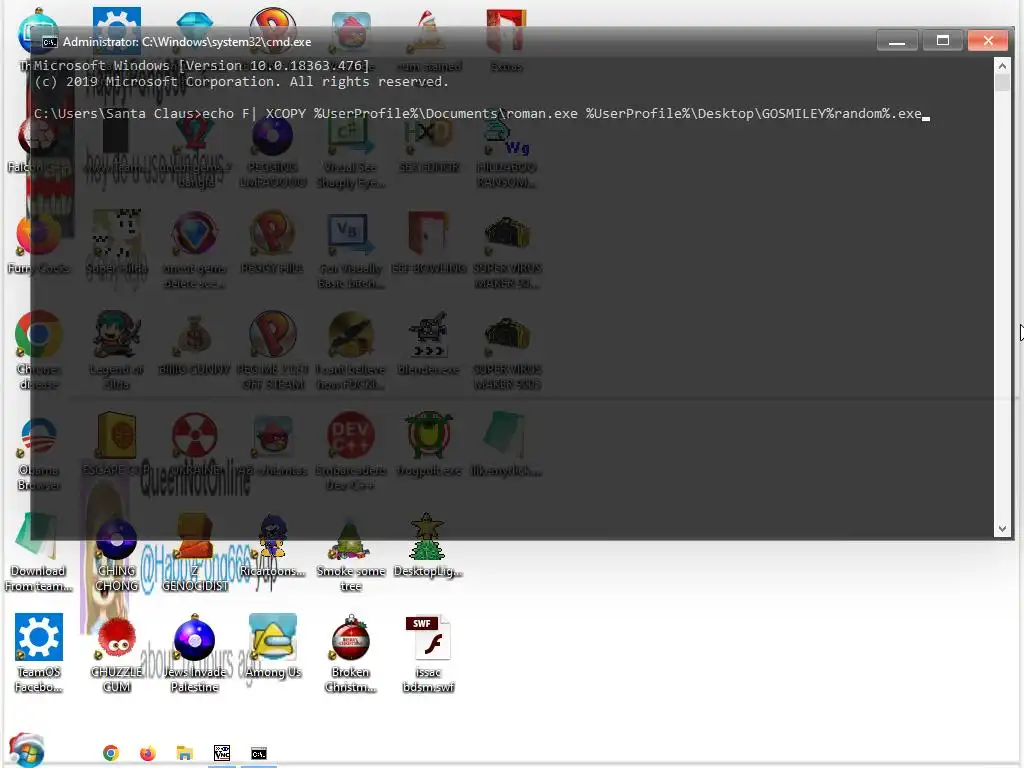Click the cmd scrollbar up arrow
1024x768 pixels.
[x=1002, y=66]
